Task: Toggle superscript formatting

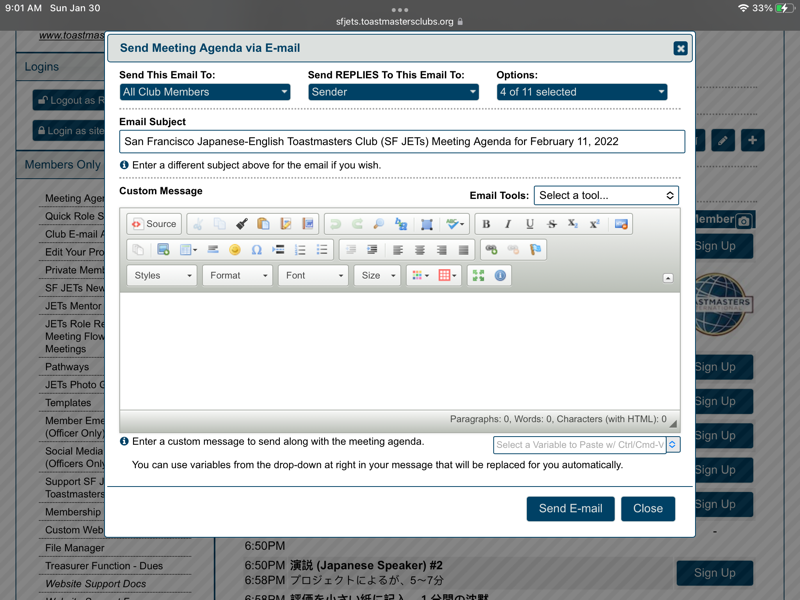Action: click(x=595, y=224)
